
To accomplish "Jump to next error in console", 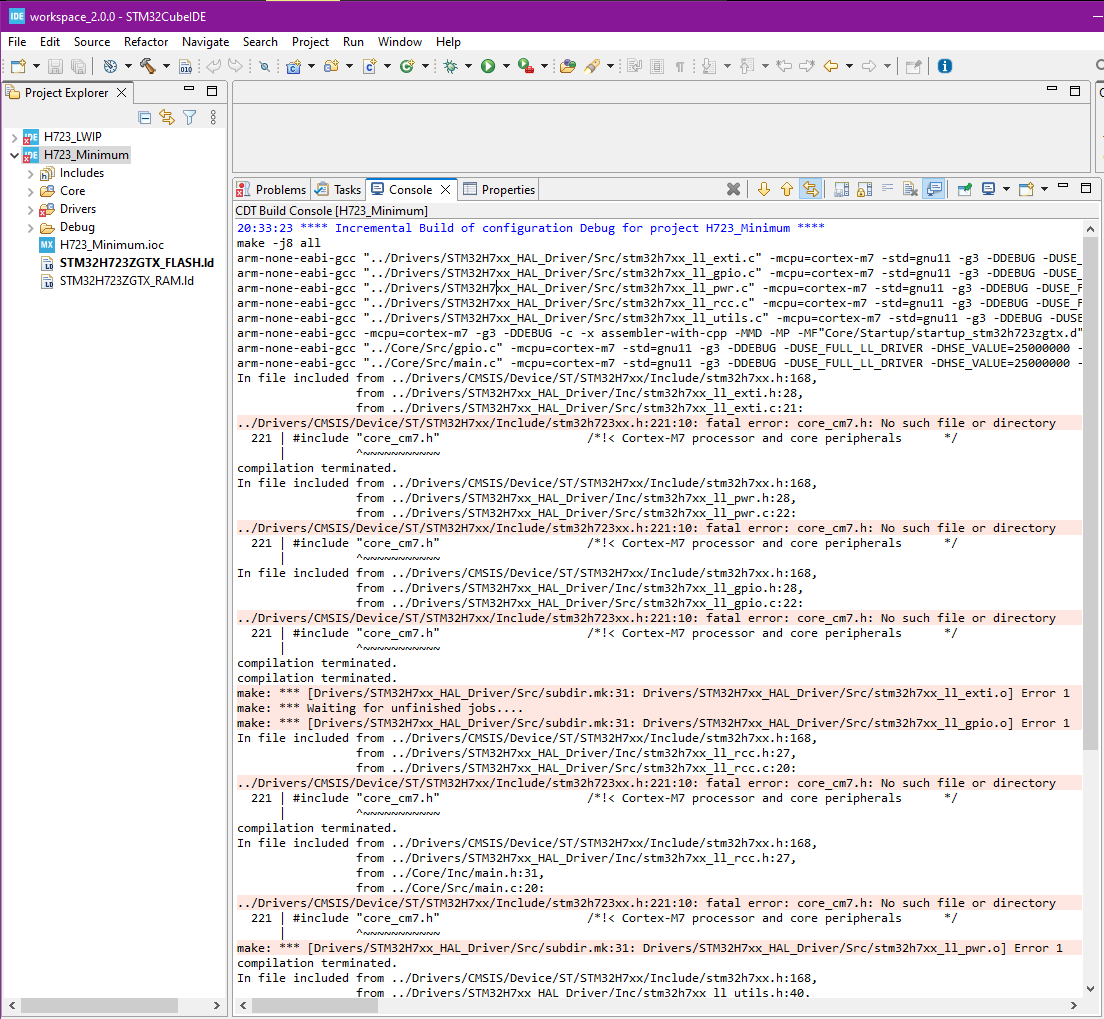I will tap(764, 189).
